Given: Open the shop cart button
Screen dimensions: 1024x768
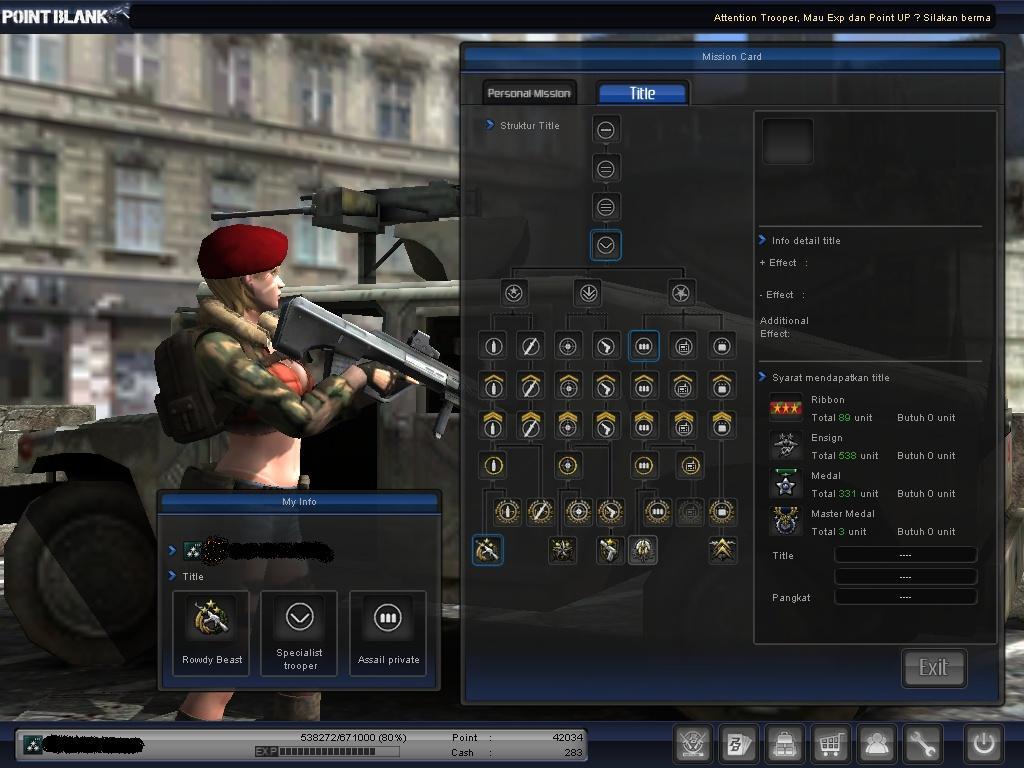Looking at the screenshot, I should coord(830,743).
